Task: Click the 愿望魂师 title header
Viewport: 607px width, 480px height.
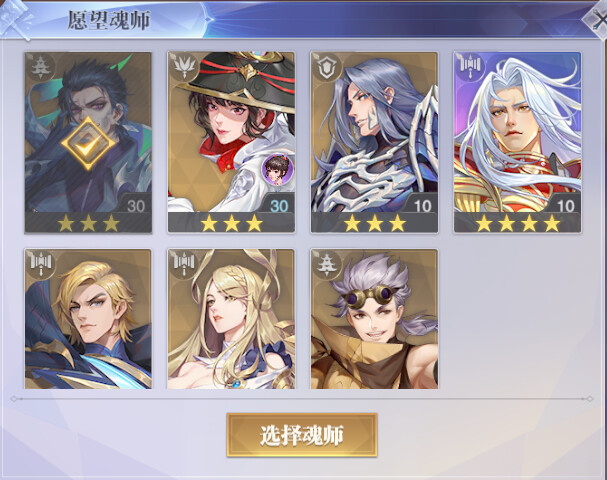Action: 108,20
